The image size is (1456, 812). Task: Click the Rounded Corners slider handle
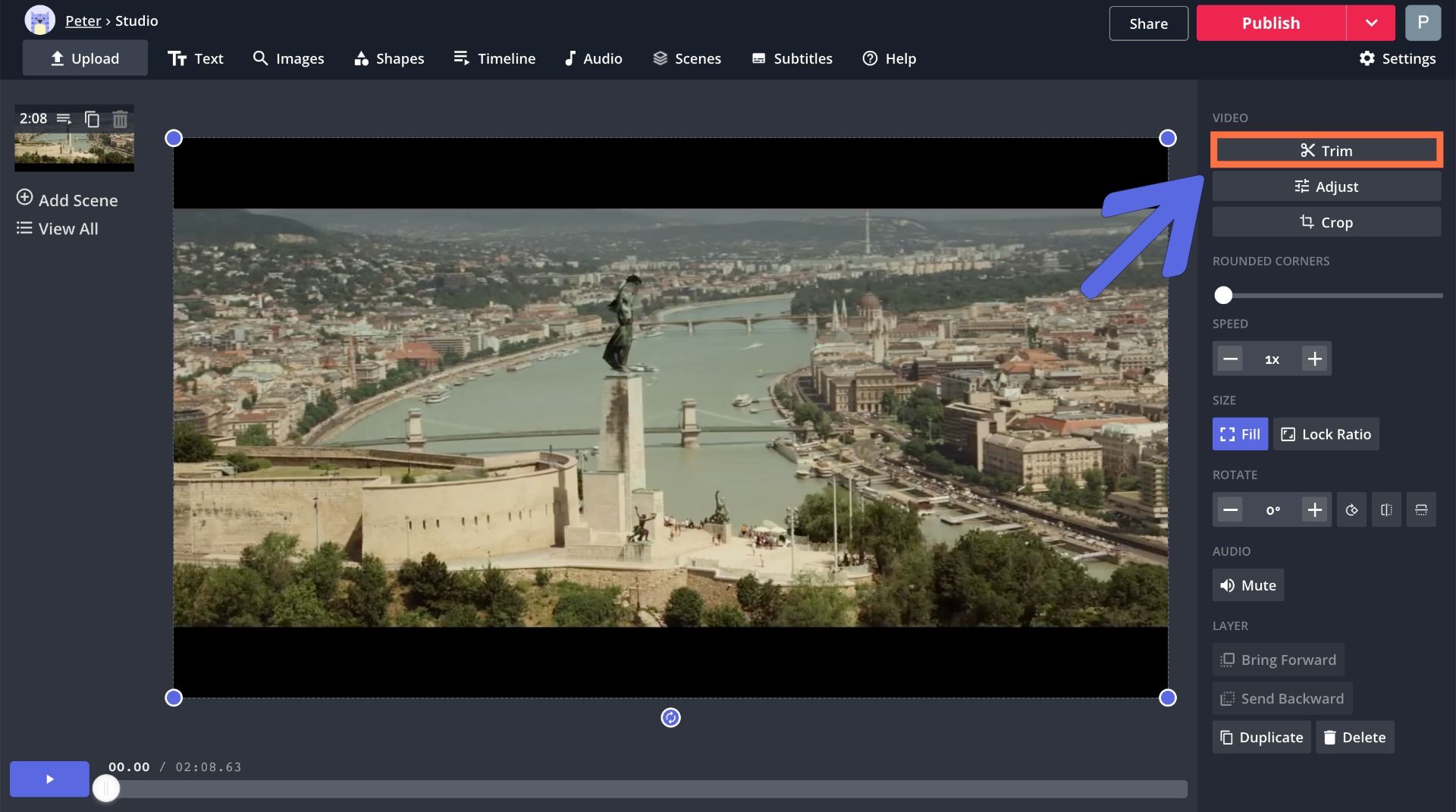[x=1223, y=296]
